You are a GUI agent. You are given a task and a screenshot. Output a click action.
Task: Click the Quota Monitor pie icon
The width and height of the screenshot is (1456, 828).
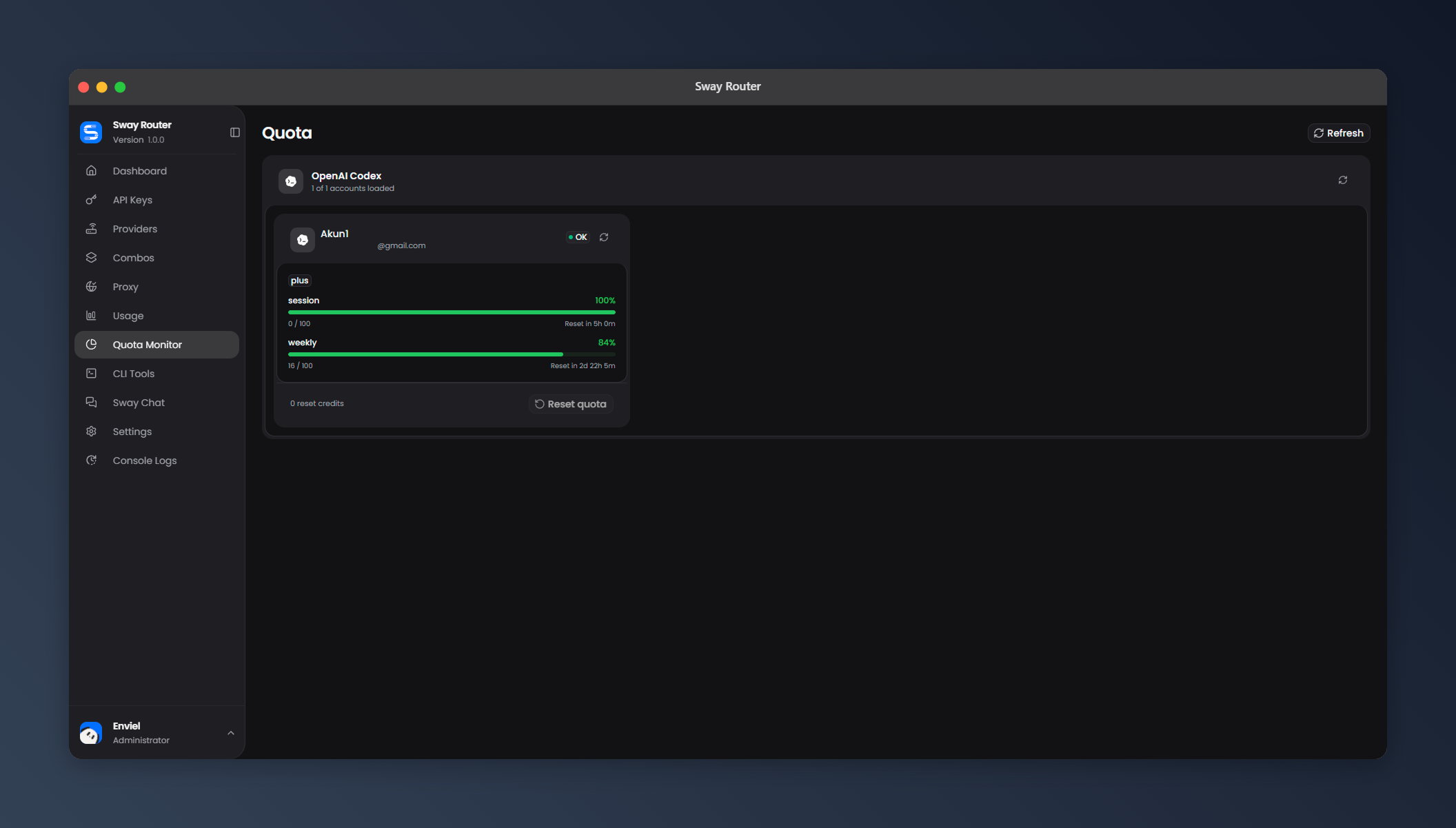91,344
